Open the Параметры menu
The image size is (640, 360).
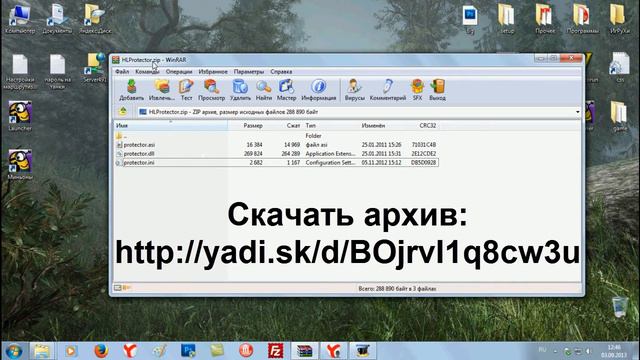[x=249, y=71]
